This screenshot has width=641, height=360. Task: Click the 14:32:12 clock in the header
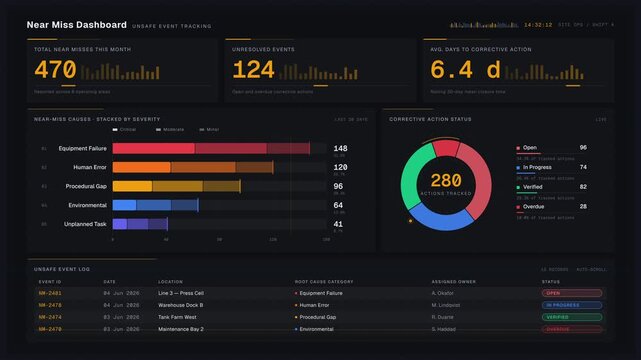(538, 25)
